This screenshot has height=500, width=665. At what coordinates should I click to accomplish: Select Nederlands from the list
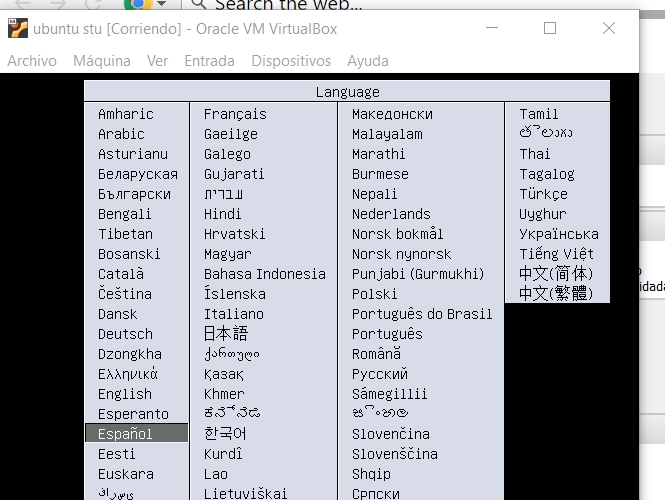(391, 214)
